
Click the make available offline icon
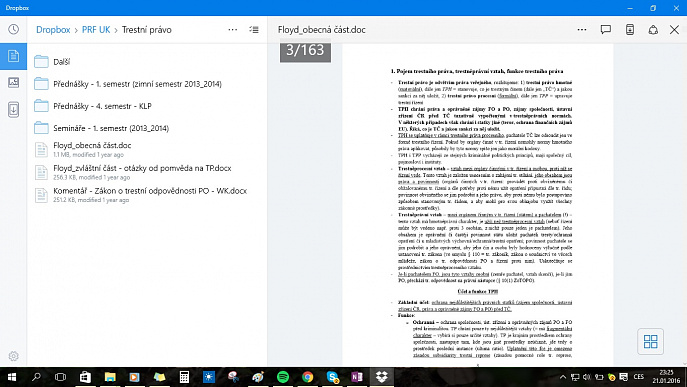[630, 30]
